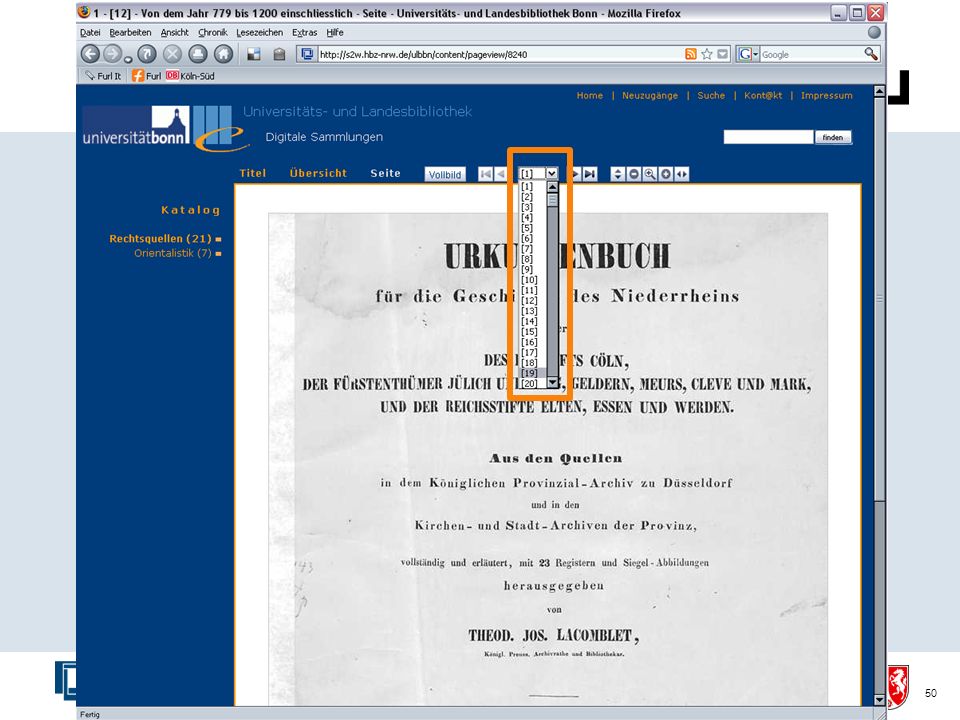Open search engine selector dropdown

[x=748, y=54]
